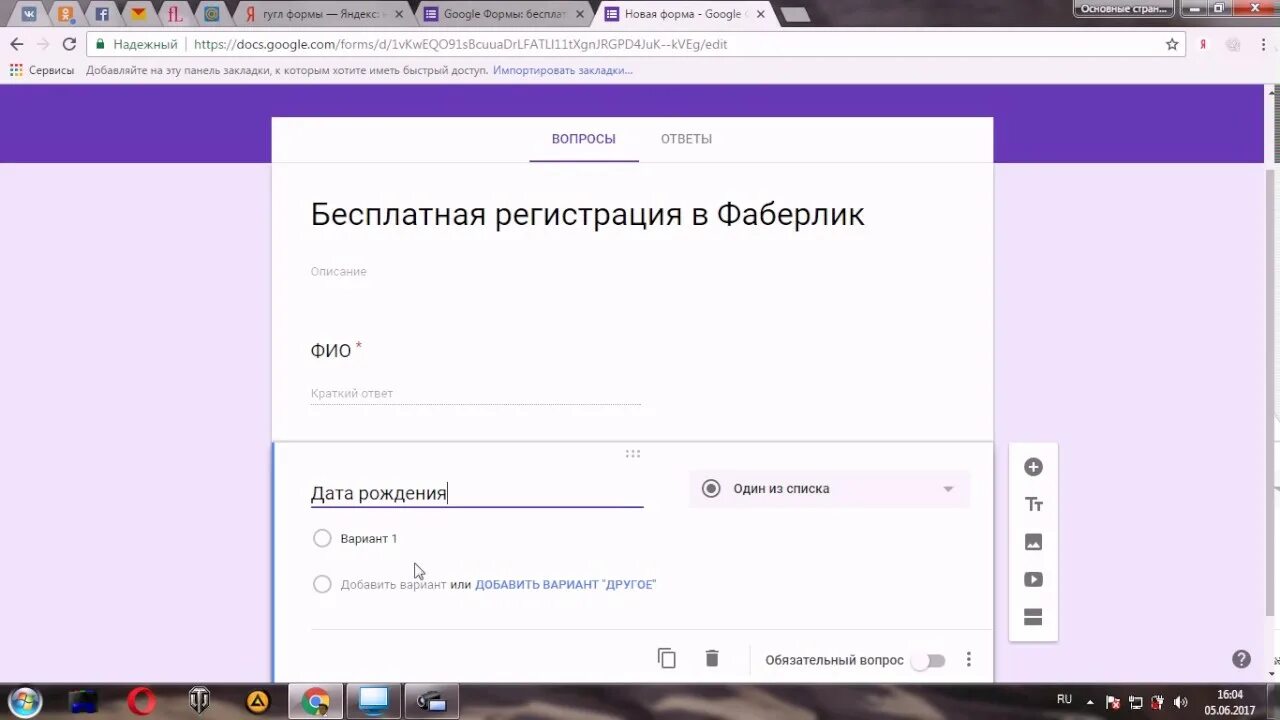Click the RU language indicator
This screenshot has height=720, width=1280.
[x=1065, y=699]
